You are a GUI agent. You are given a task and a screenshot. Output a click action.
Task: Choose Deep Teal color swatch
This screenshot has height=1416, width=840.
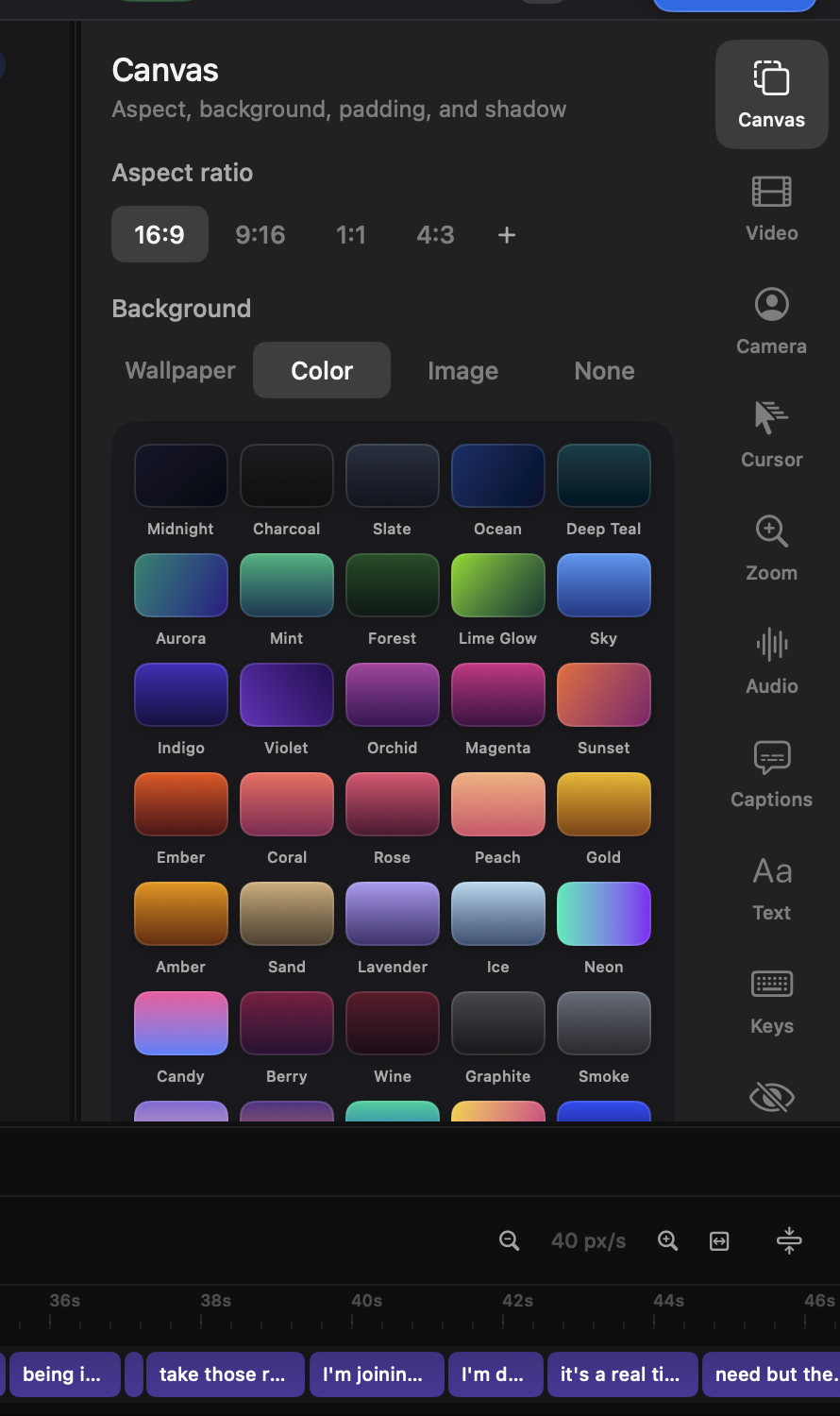point(603,476)
